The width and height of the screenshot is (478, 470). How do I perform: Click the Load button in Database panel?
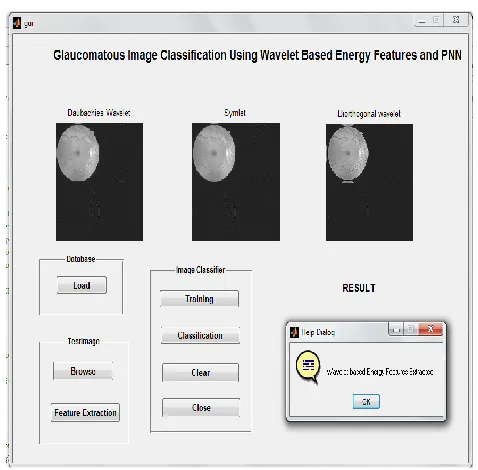pyautogui.click(x=82, y=285)
